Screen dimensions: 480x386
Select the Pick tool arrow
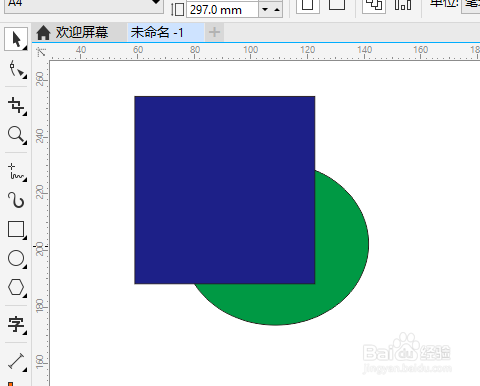point(16,39)
